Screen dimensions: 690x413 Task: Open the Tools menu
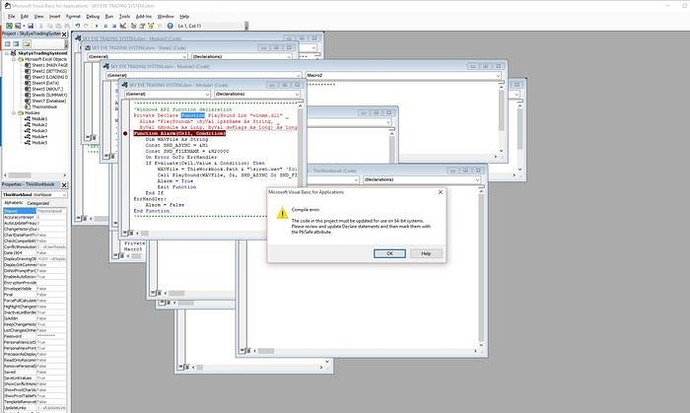(125, 16)
